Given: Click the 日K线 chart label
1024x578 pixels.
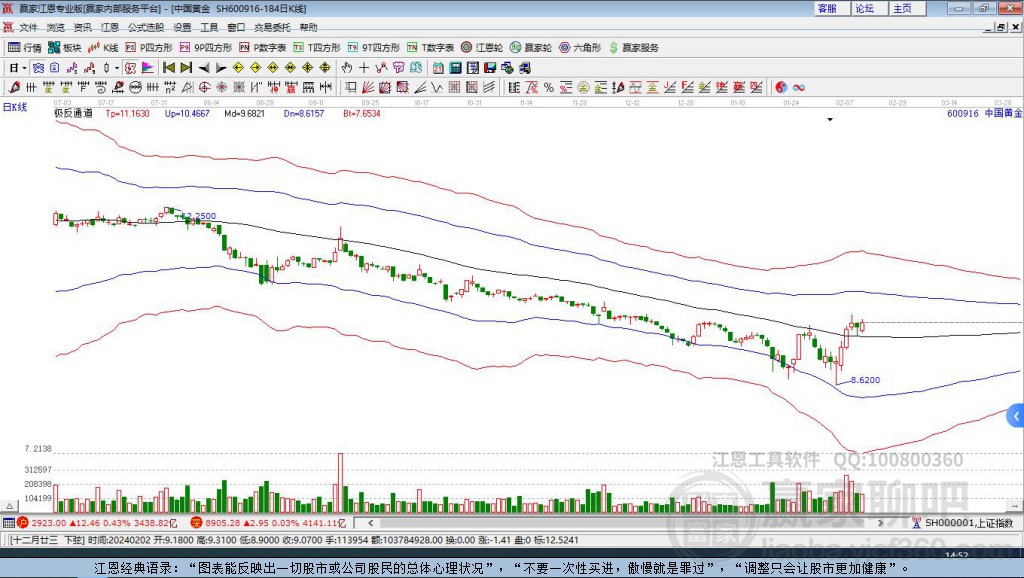Looking at the screenshot, I should pyautogui.click(x=15, y=107).
